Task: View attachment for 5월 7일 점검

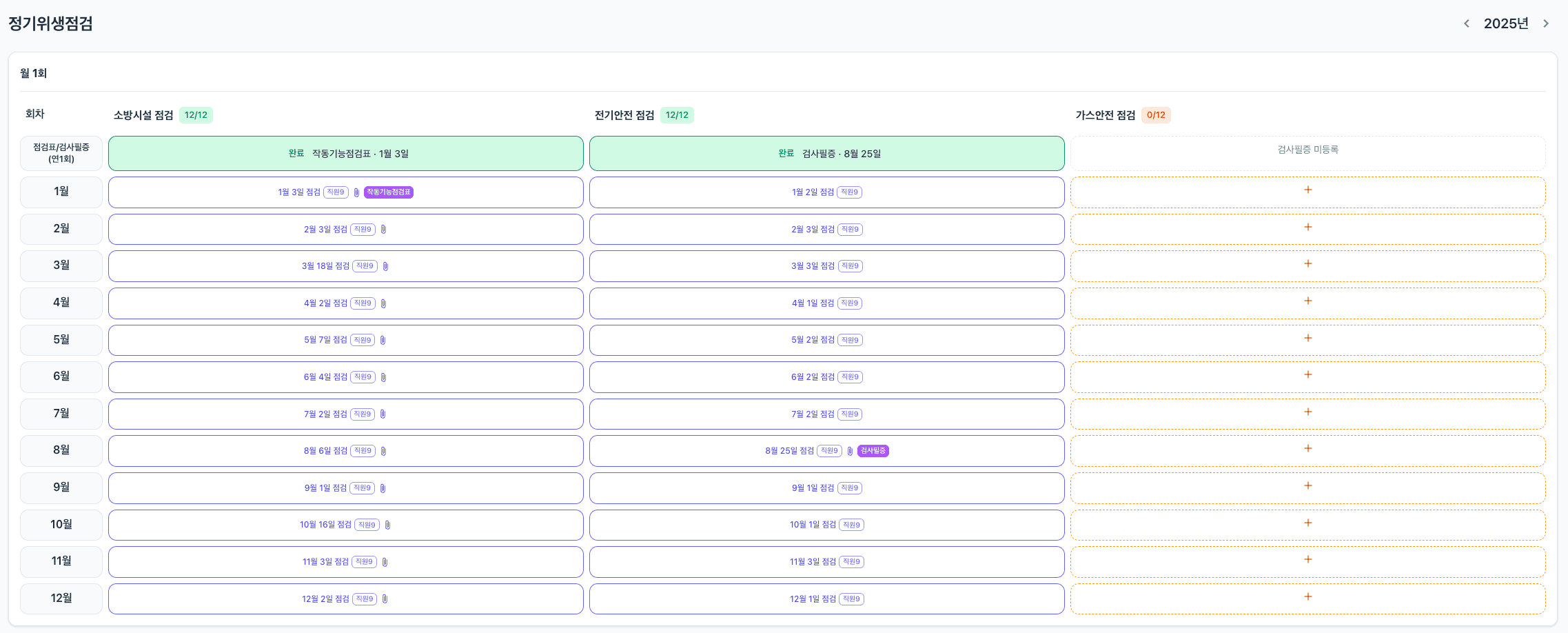Action: (383, 340)
